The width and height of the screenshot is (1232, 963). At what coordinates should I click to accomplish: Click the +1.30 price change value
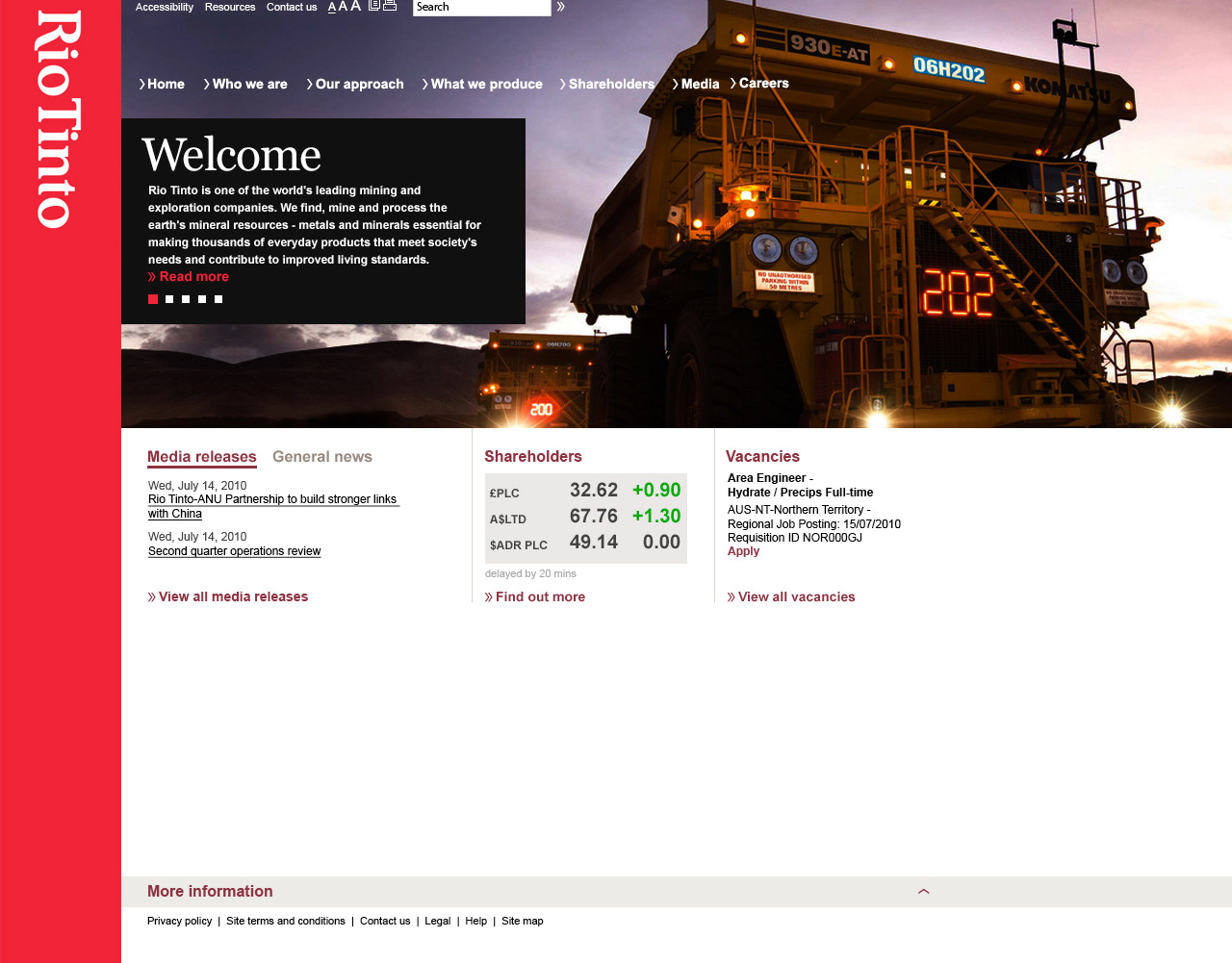coord(656,517)
